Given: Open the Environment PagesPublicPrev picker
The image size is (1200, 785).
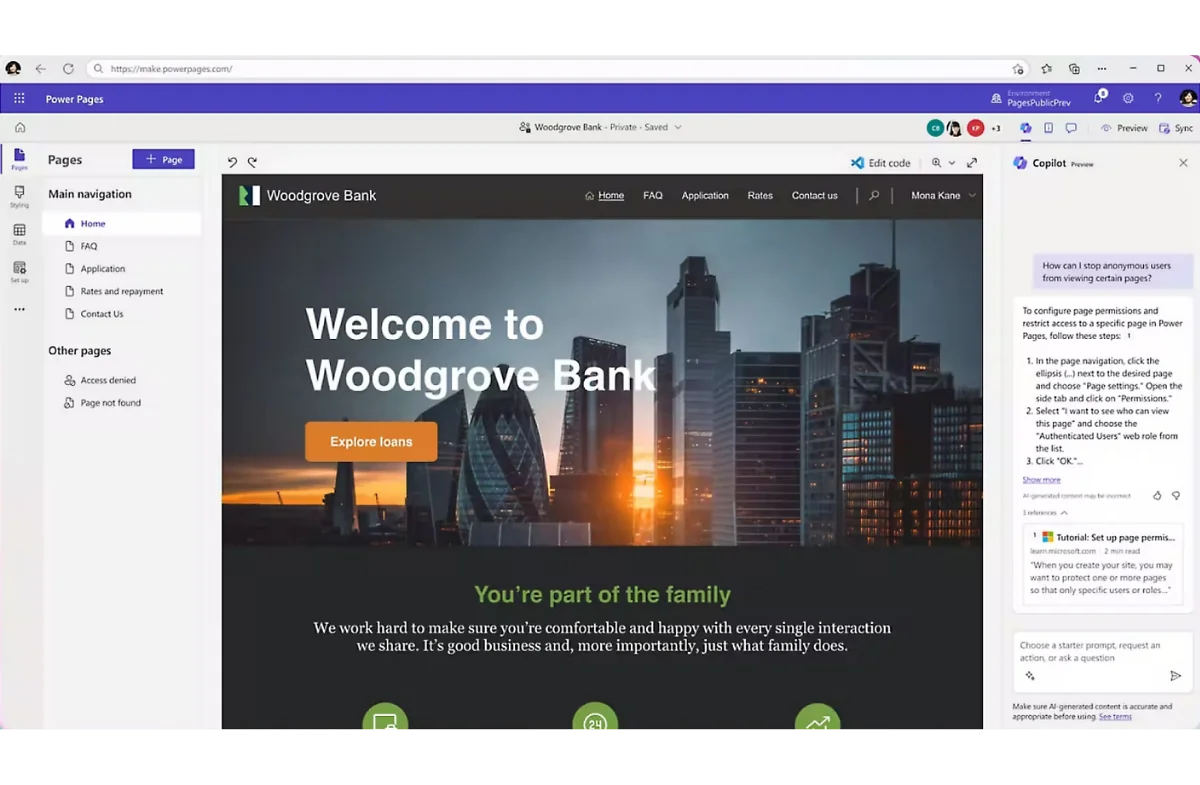Looking at the screenshot, I should coord(1031,98).
